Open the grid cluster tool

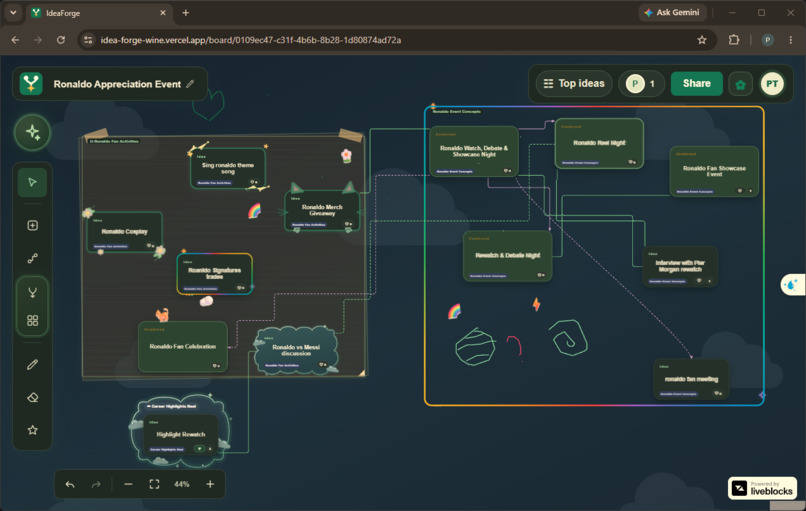[x=32, y=320]
